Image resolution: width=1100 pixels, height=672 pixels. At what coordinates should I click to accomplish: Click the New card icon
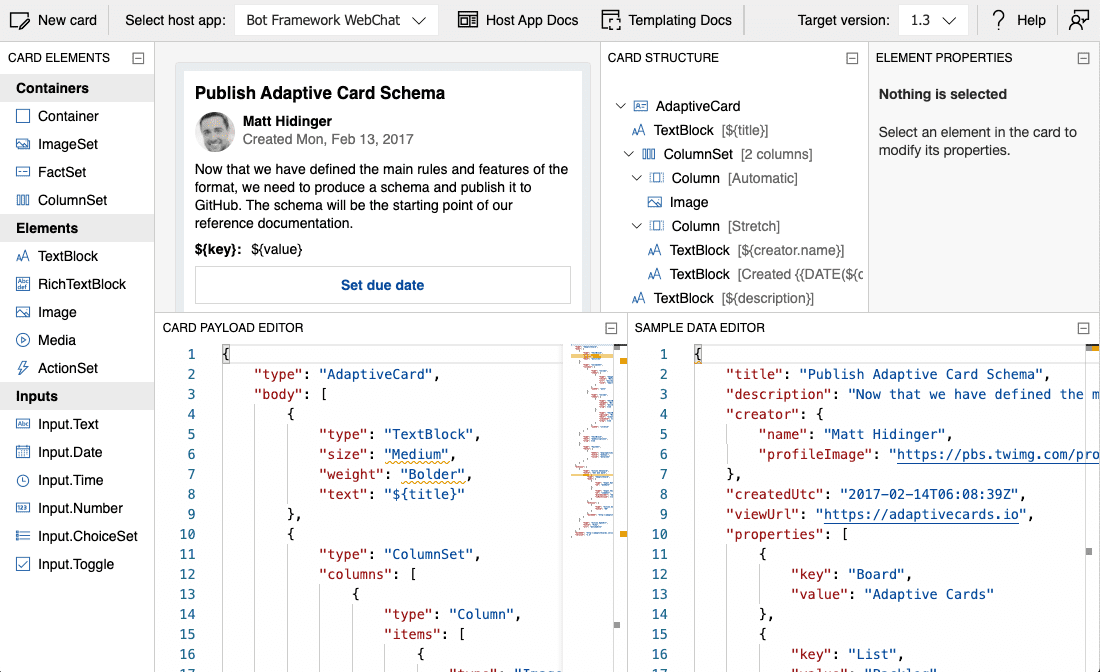[19, 20]
